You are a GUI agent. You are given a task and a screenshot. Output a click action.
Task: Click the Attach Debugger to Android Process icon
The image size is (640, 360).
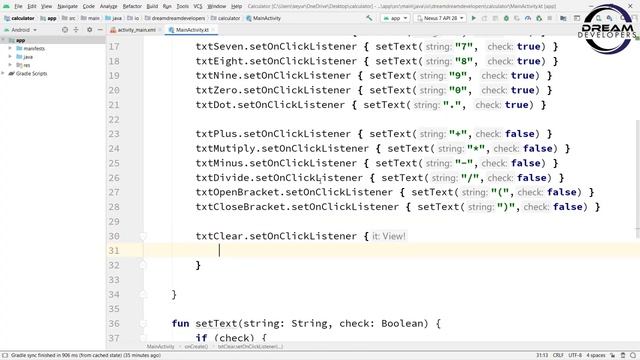(x=539, y=18)
